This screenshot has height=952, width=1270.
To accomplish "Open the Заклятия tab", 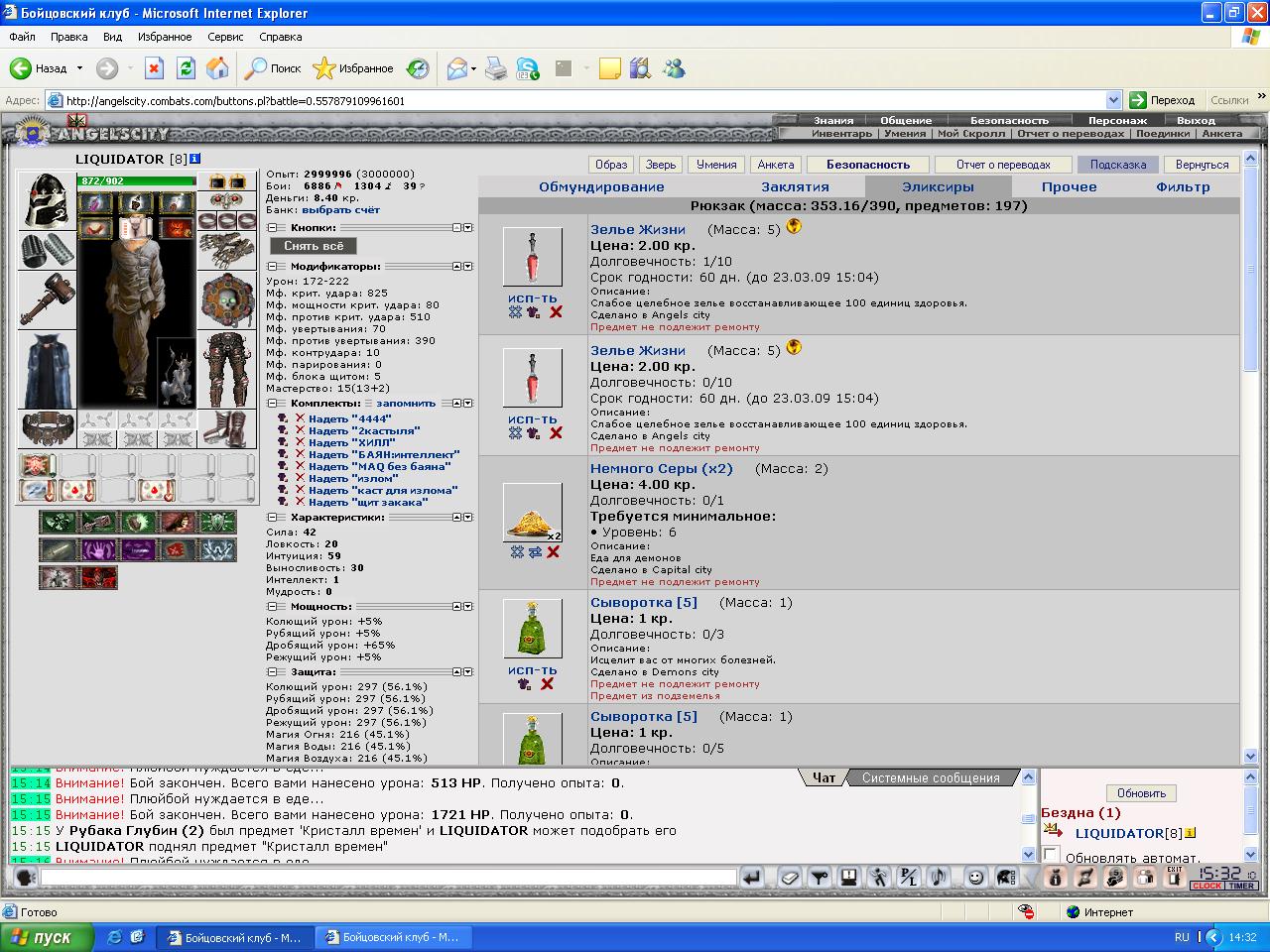I will pyautogui.click(x=795, y=186).
